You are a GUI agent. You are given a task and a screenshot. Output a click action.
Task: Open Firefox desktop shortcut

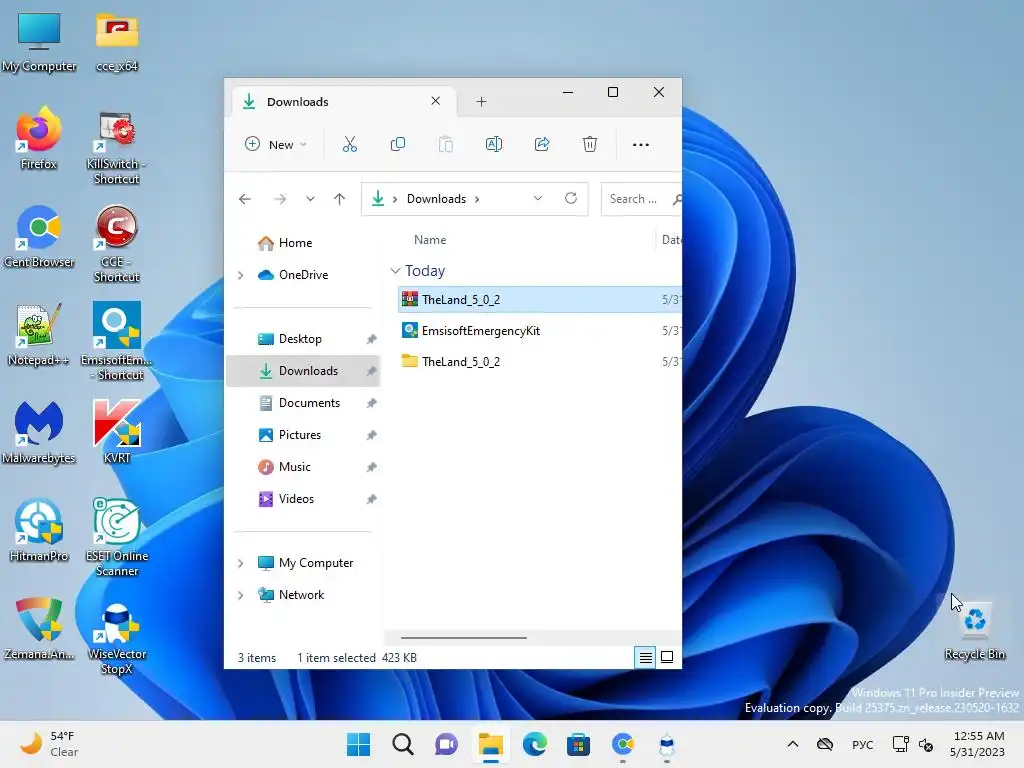[x=39, y=138]
